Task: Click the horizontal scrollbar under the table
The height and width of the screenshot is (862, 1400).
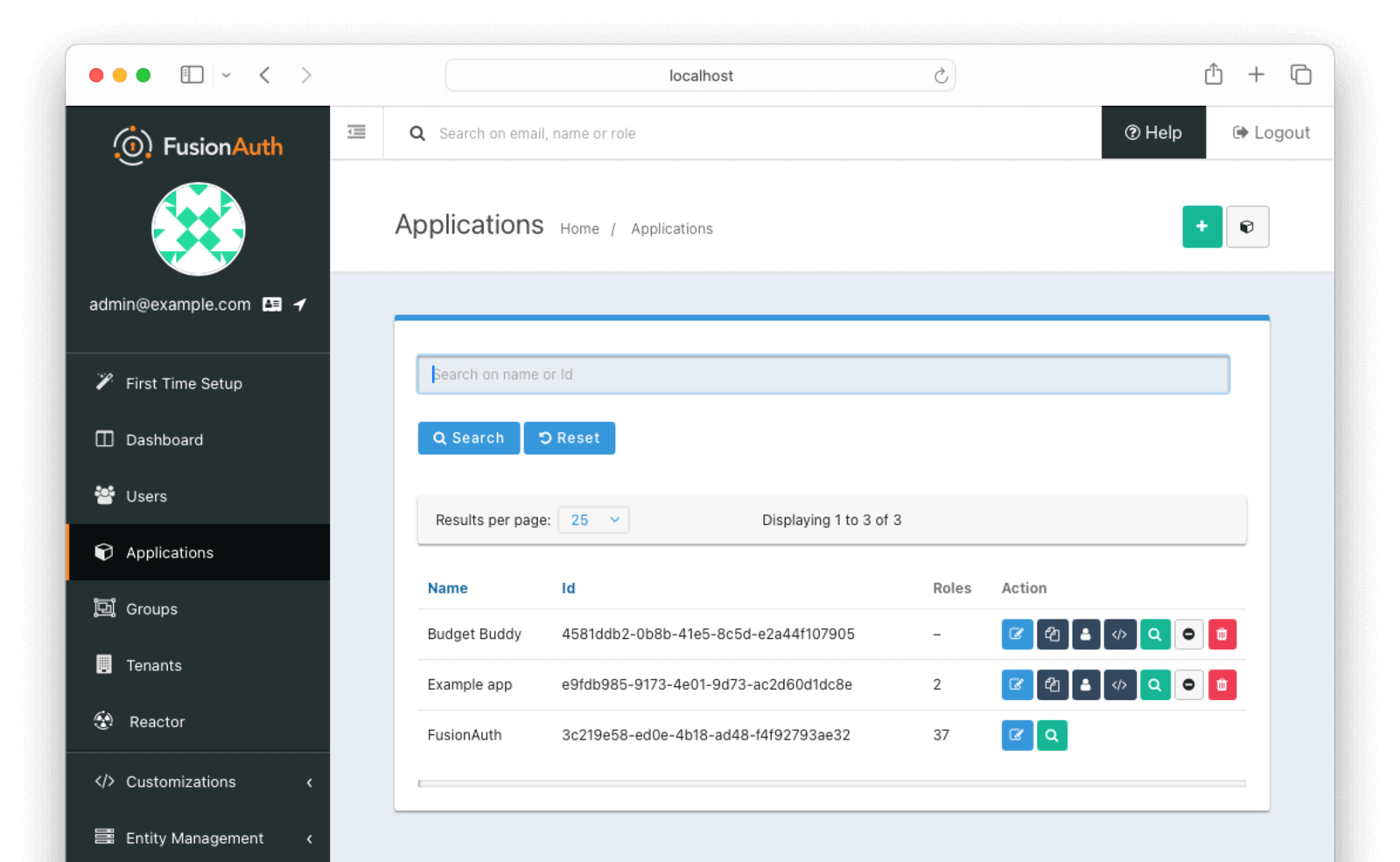Action: tap(832, 783)
